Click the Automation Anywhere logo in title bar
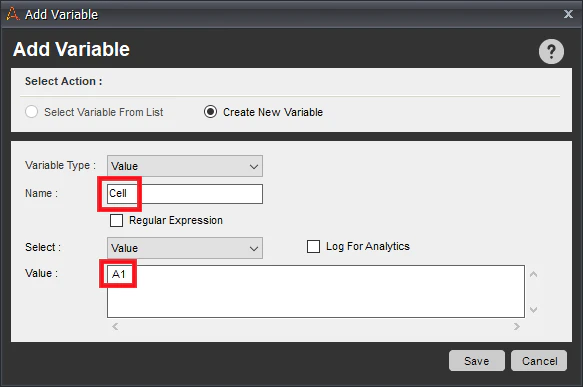The height and width of the screenshot is (387, 583). coord(12,14)
